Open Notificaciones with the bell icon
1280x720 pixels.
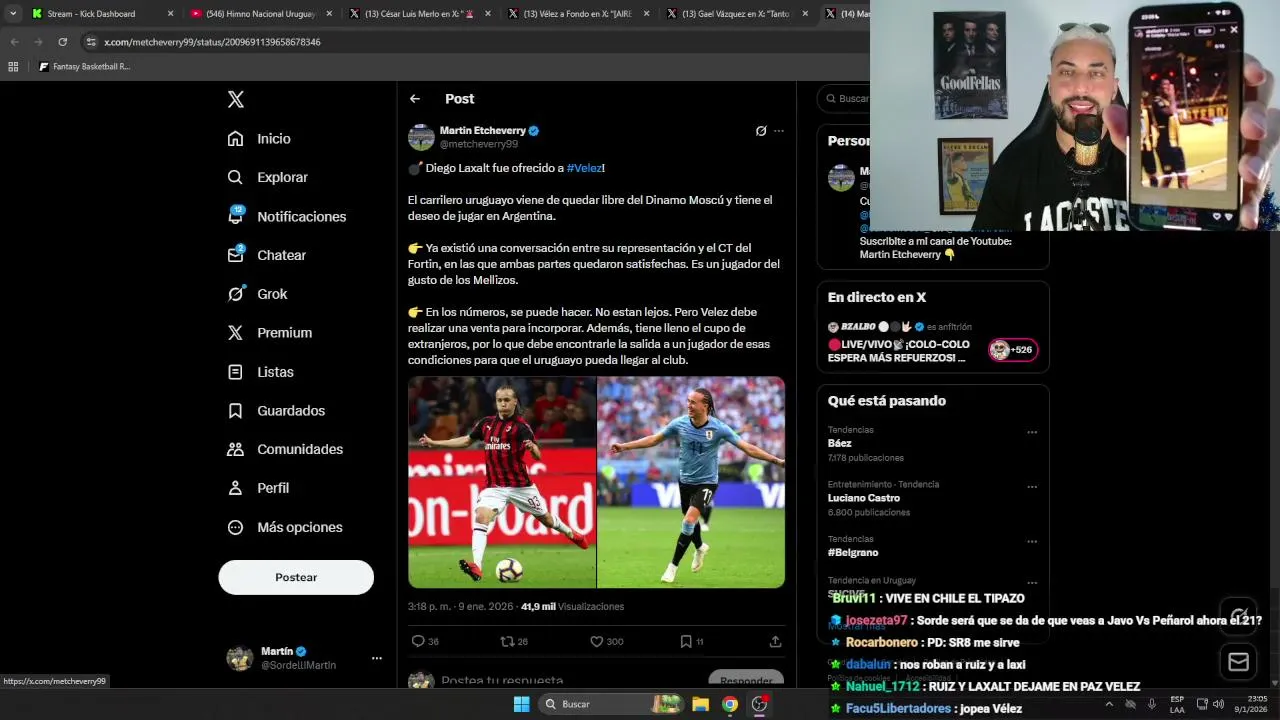286,216
